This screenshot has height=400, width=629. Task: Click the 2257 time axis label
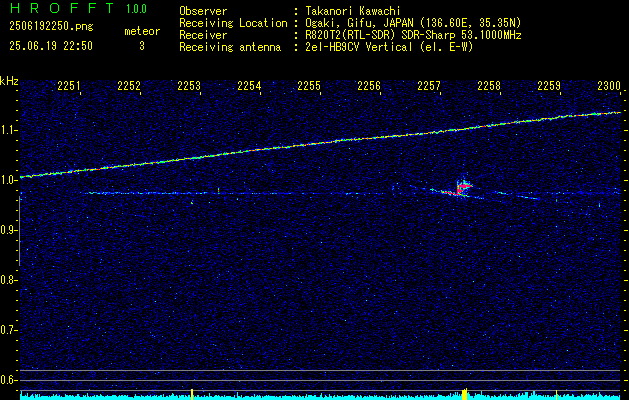pos(428,85)
